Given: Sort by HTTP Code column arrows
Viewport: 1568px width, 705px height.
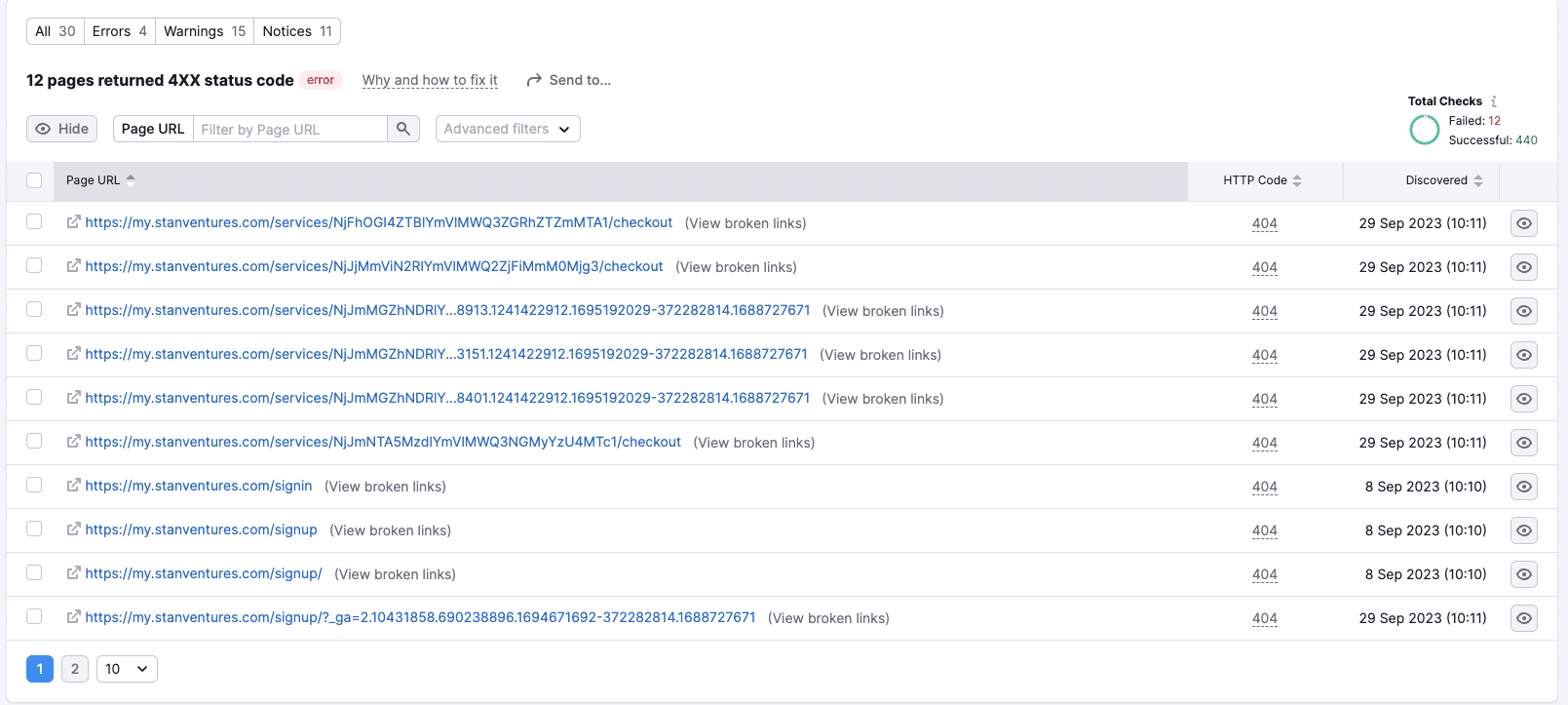Looking at the screenshot, I should click(x=1297, y=180).
